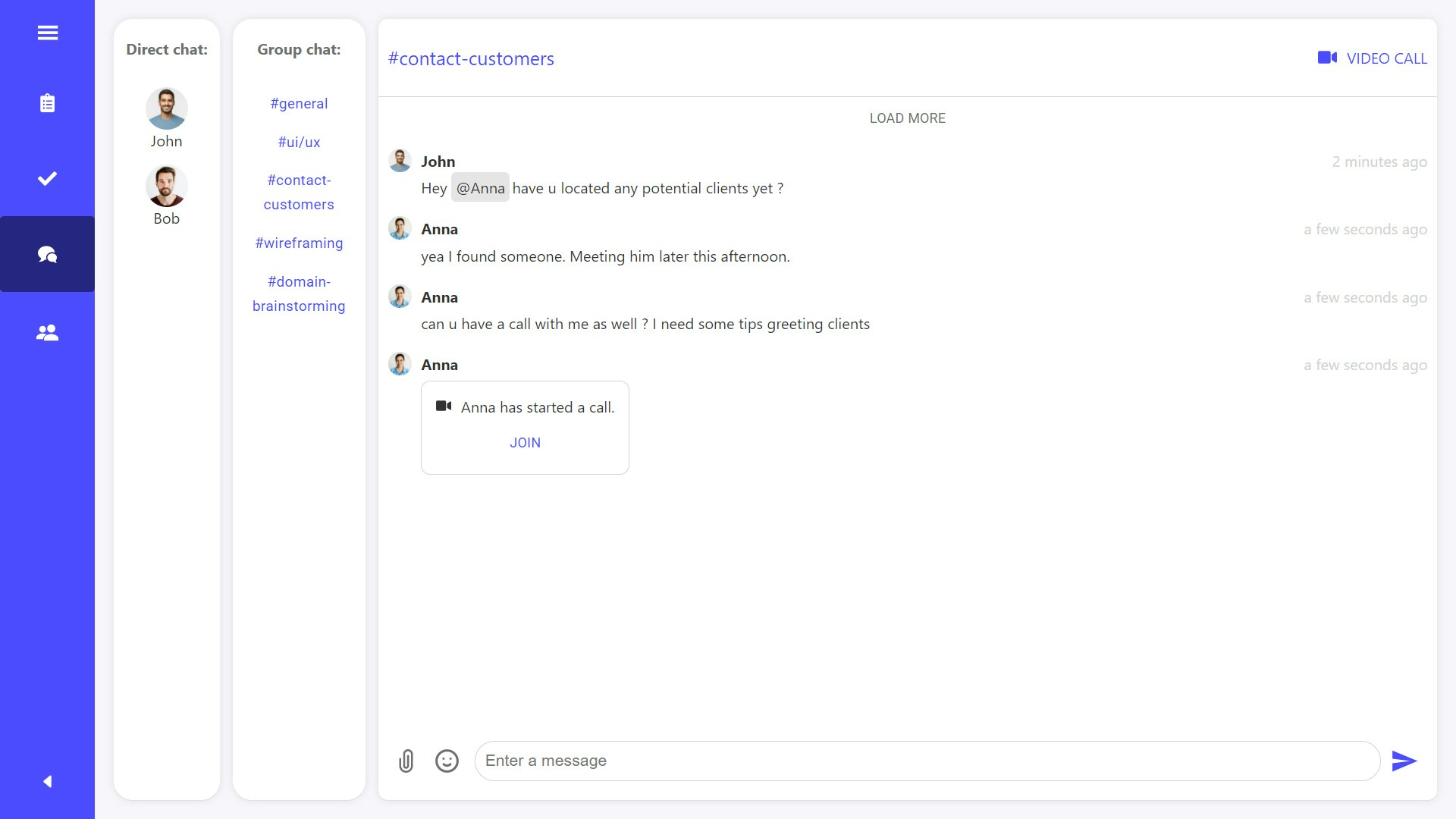
Task: Collapse sidebar with left arrow icon
Action: click(47, 781)
